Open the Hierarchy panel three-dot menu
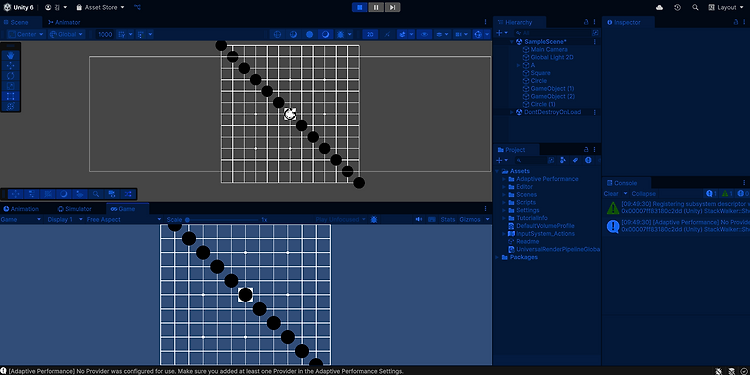The image size is (750, 375). pyautogui.click(x=595, y=22)
